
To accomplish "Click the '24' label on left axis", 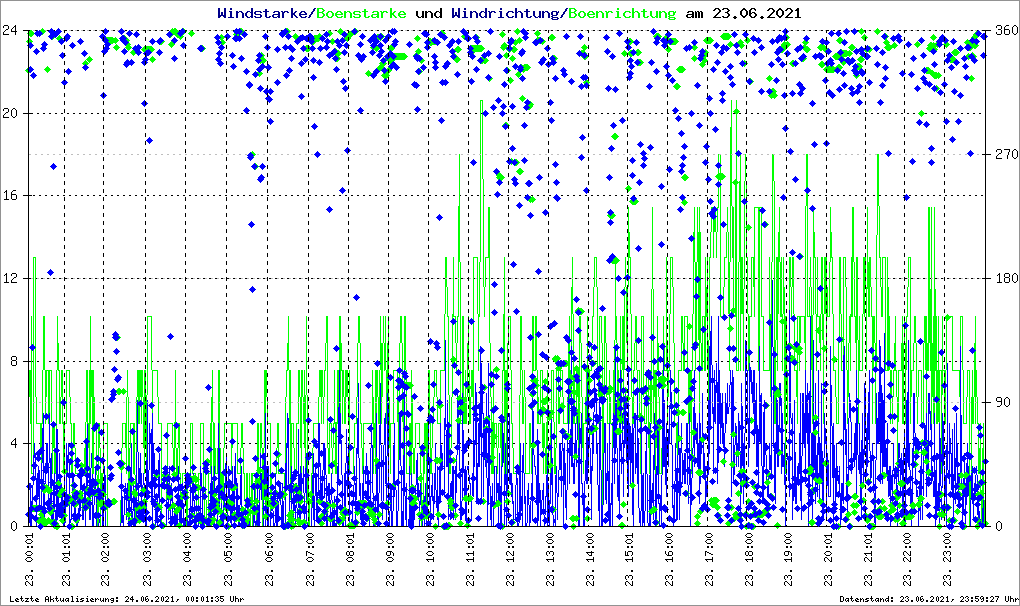I will [12, 30].
